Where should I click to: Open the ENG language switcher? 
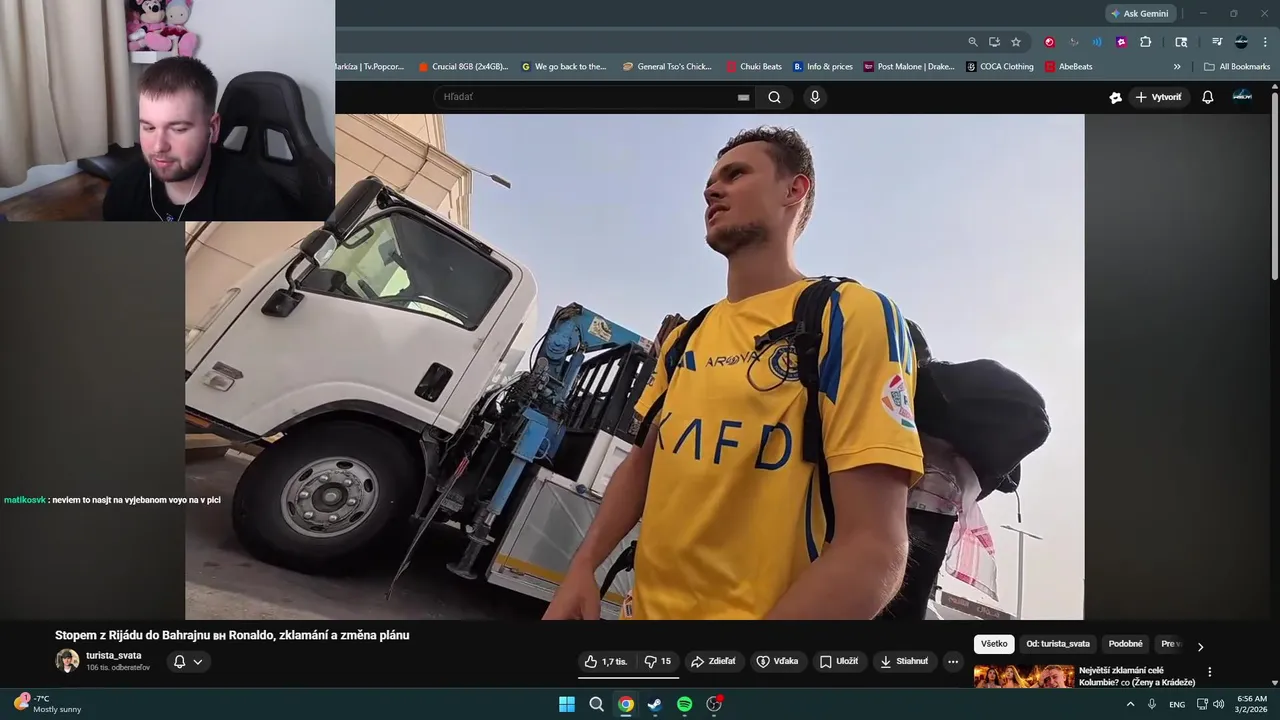(1177, 704)
